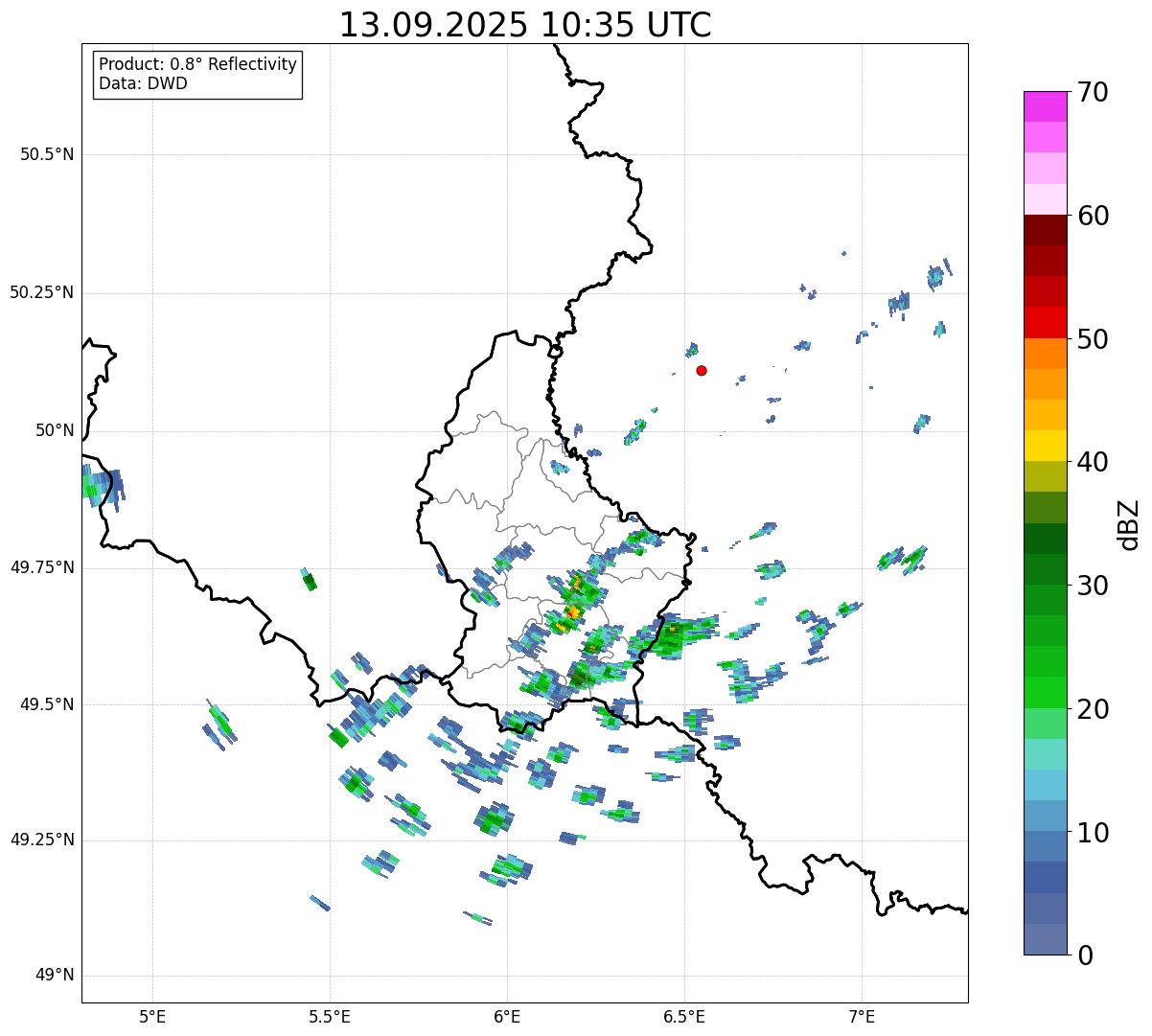This screenshot has height=1036, width=1152.
Task: Click the isolated green echo near 5.45°E 49.72°N
Action: coord(309,581)
